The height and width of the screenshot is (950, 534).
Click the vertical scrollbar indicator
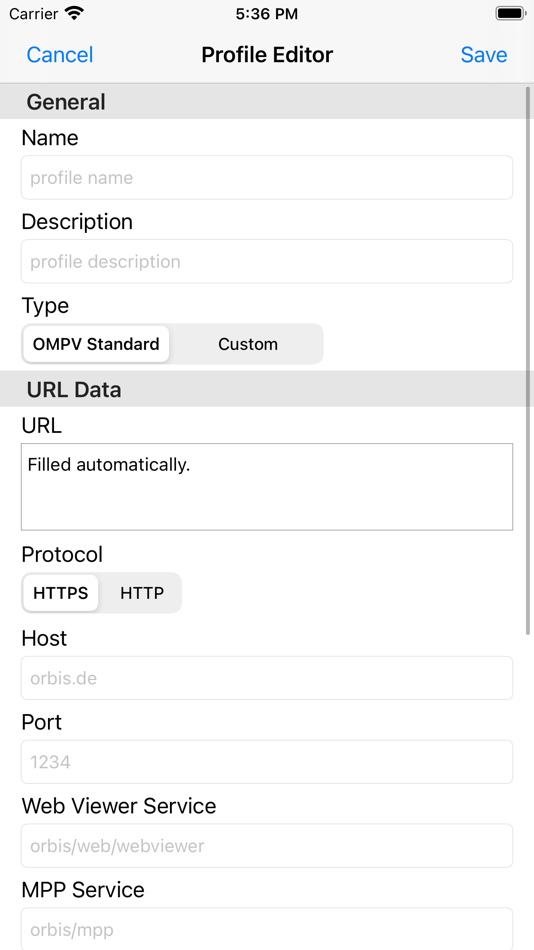528,361
